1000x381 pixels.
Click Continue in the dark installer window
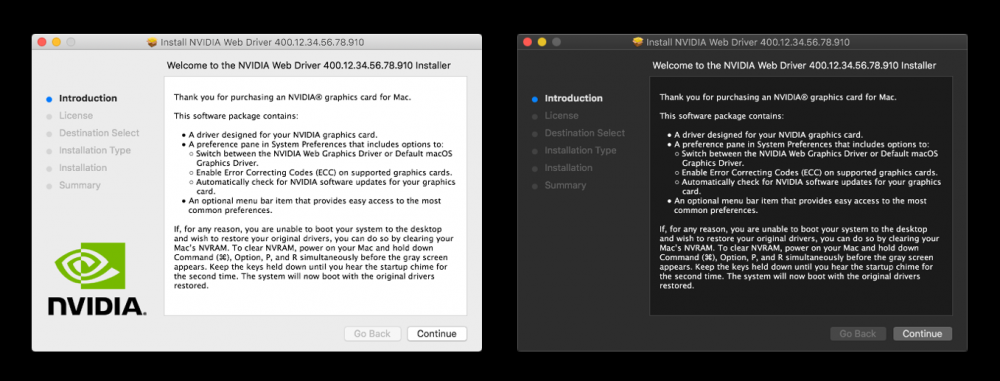click(x=922, y=334)
